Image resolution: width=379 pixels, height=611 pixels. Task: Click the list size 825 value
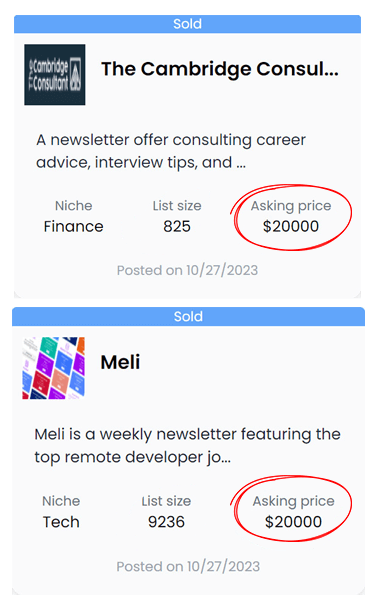(x=177, y=226)
